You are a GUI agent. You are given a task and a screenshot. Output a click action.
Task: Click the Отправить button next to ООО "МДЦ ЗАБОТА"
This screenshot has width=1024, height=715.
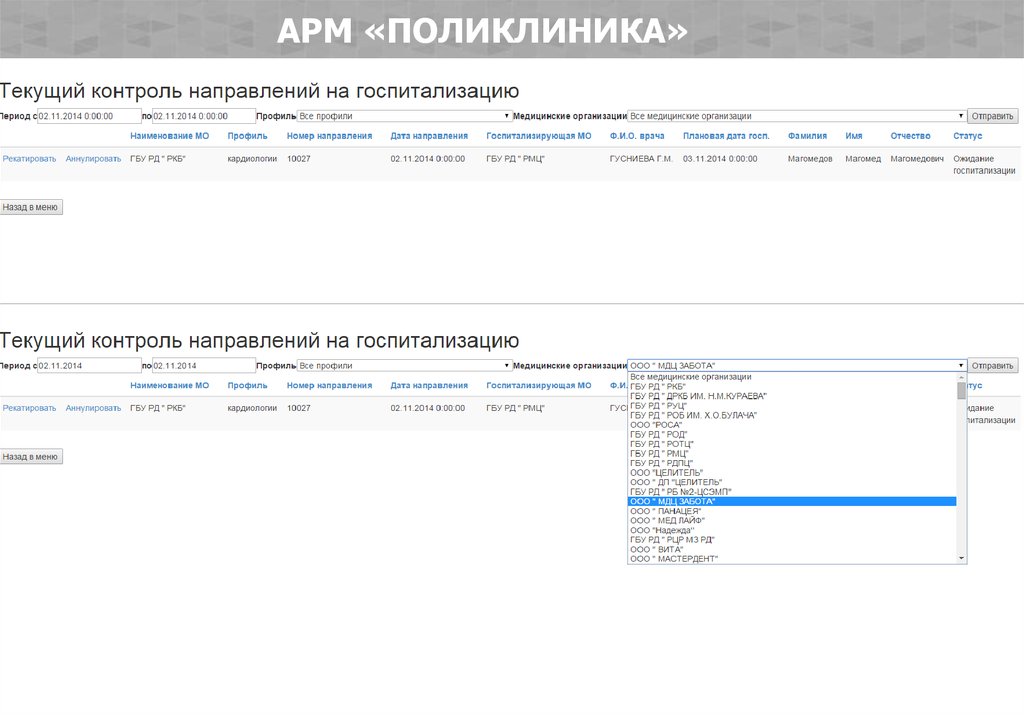(x=993, y=366)
